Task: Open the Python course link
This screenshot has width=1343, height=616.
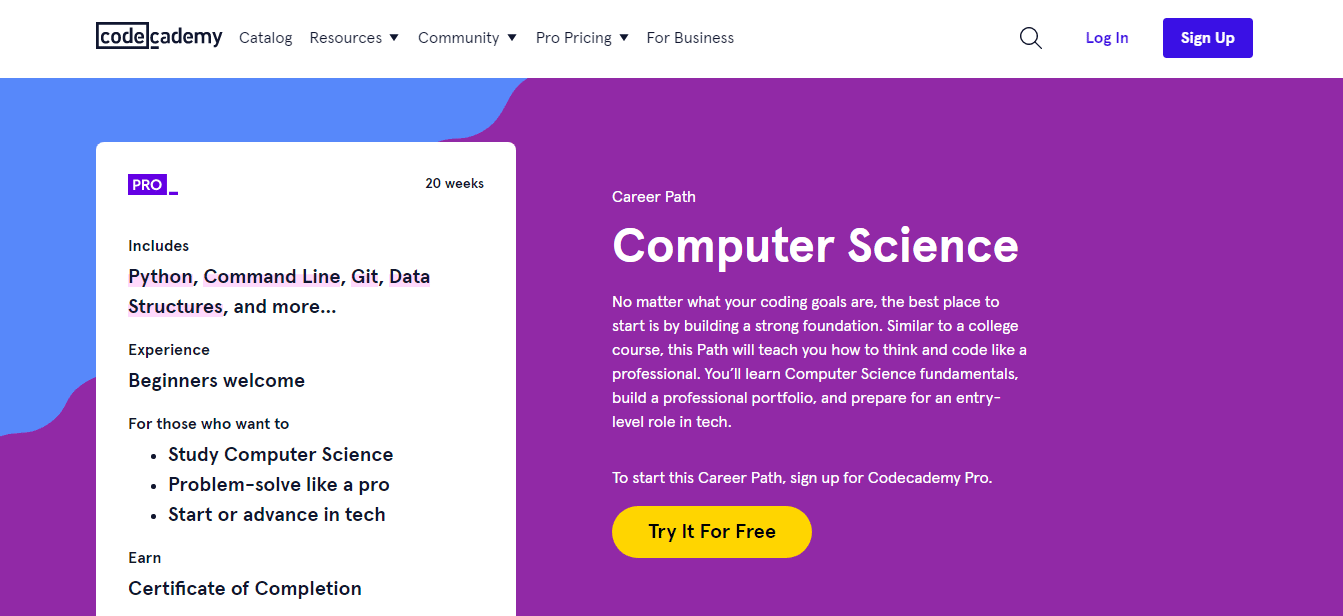Action: click(159, 276)
